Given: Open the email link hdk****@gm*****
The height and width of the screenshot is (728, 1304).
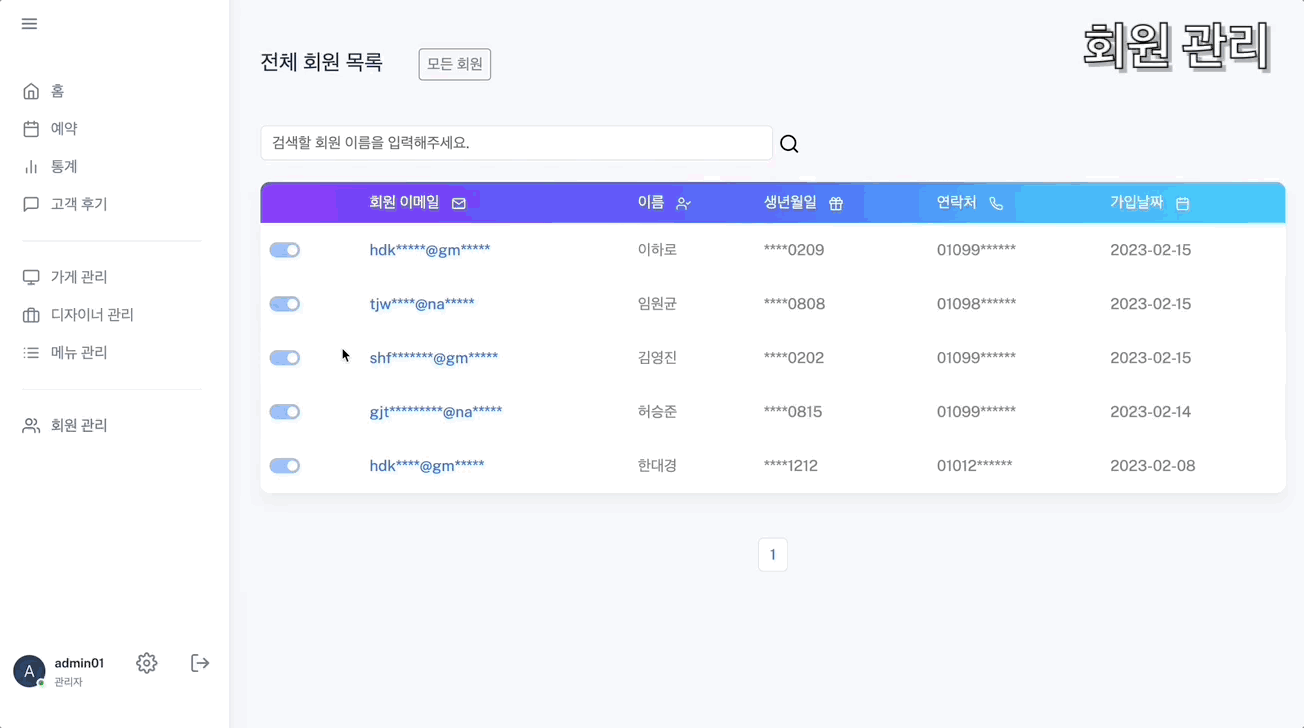Looking at the screenshot, I should click(x=427, y=466).
